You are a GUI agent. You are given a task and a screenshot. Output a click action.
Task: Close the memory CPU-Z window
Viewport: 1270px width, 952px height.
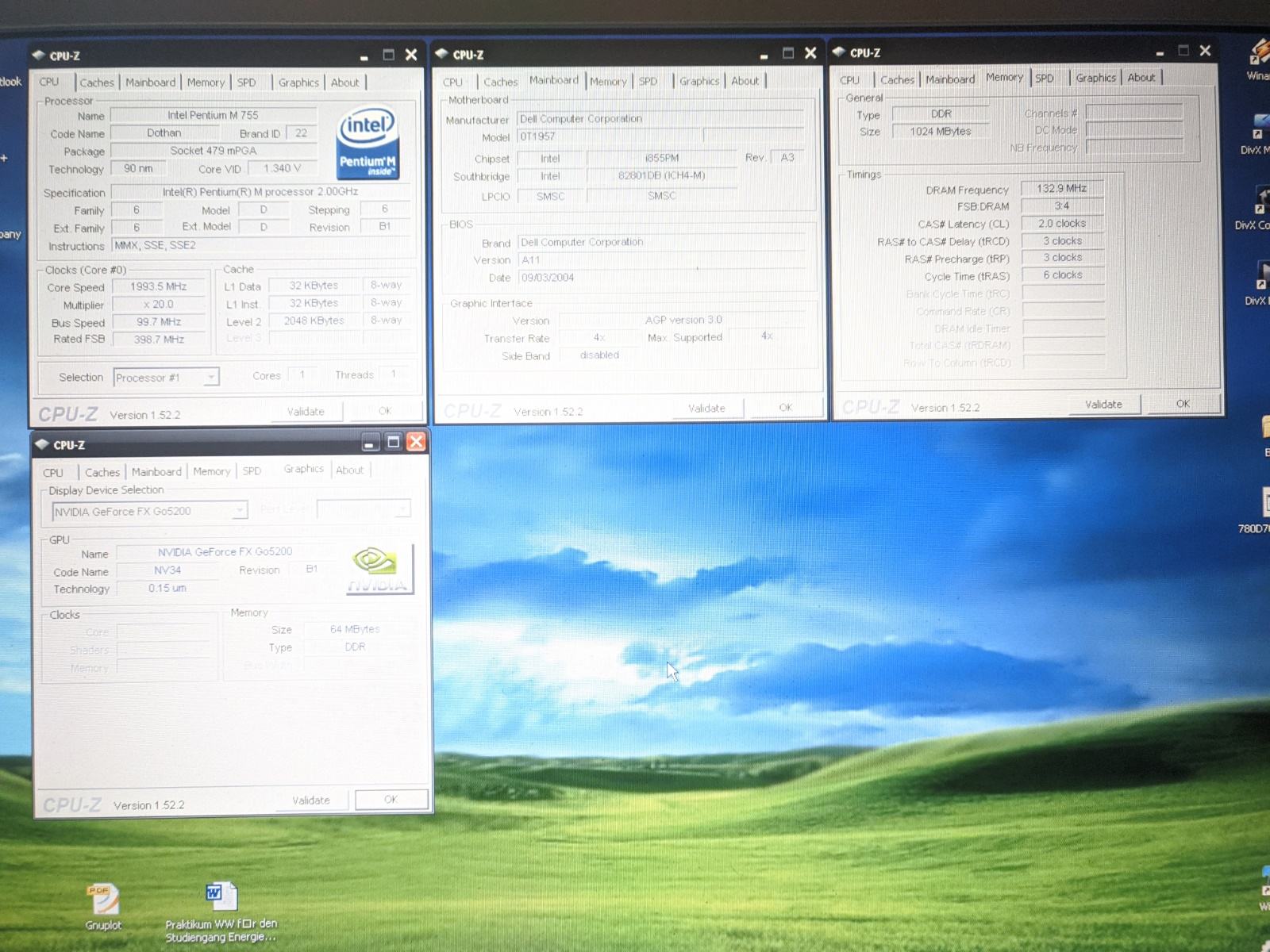tap(1205, 50)
